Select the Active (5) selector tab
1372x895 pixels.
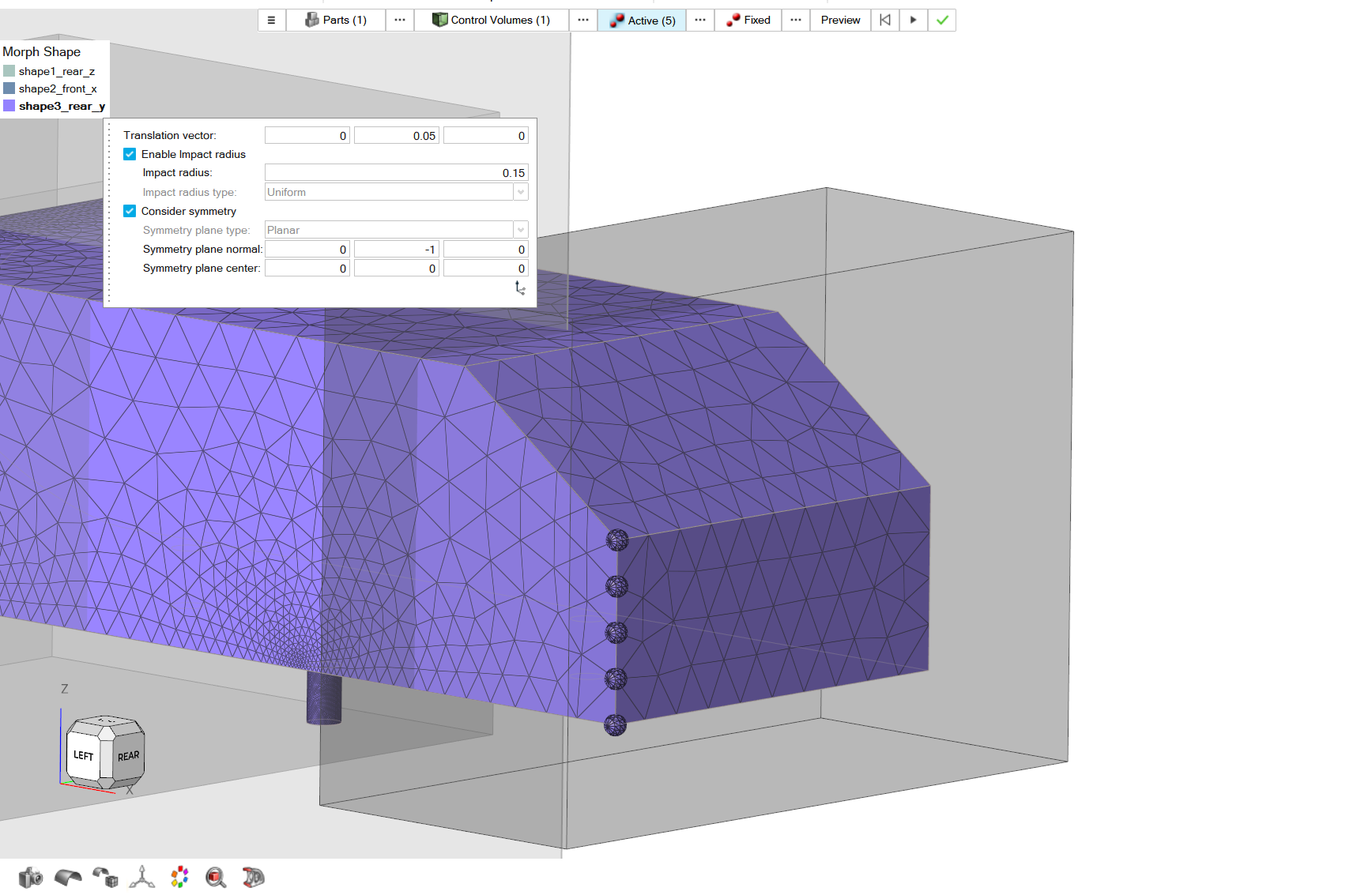[x=642, y=21]
